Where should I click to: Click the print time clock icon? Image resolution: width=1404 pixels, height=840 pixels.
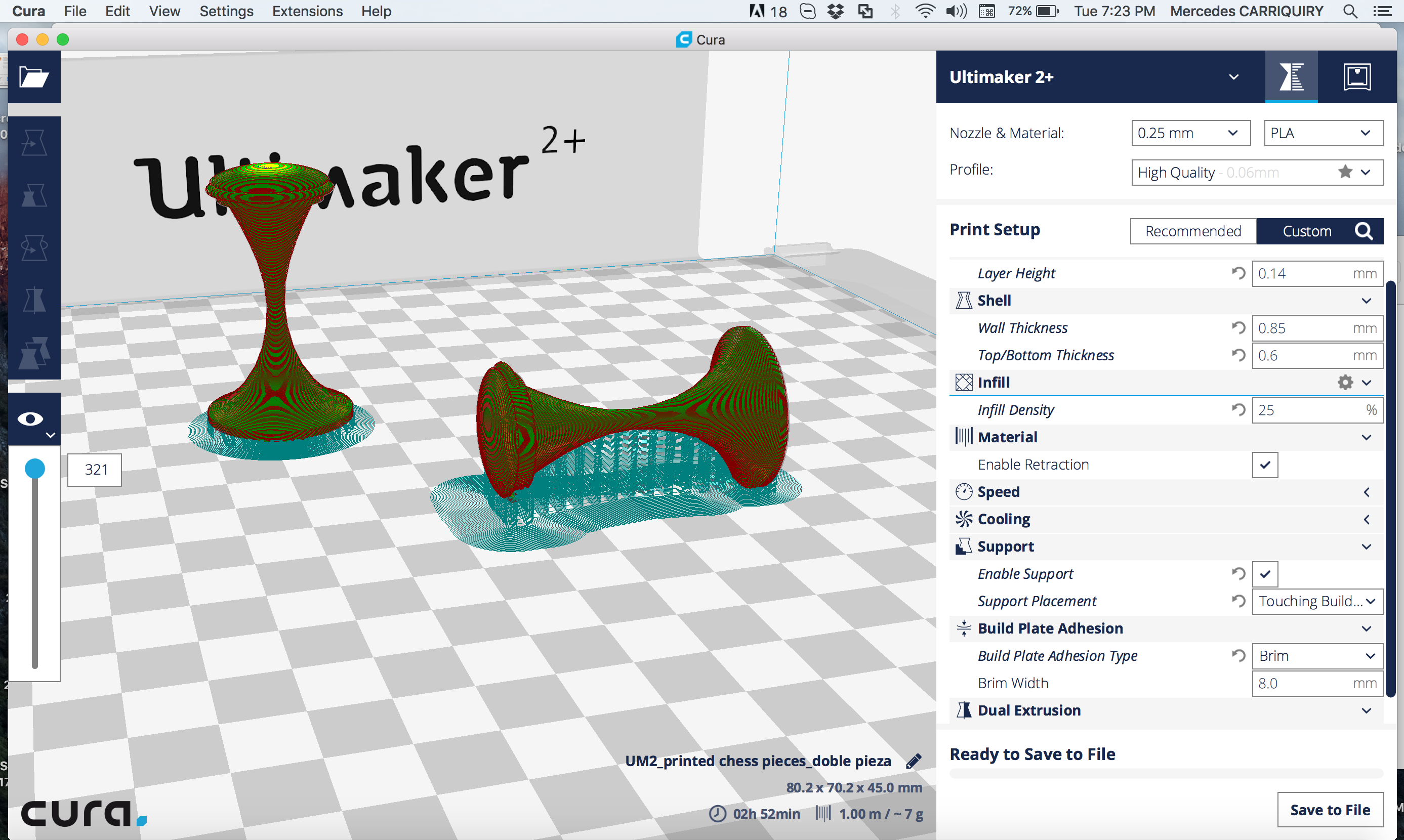click(717, 814)
